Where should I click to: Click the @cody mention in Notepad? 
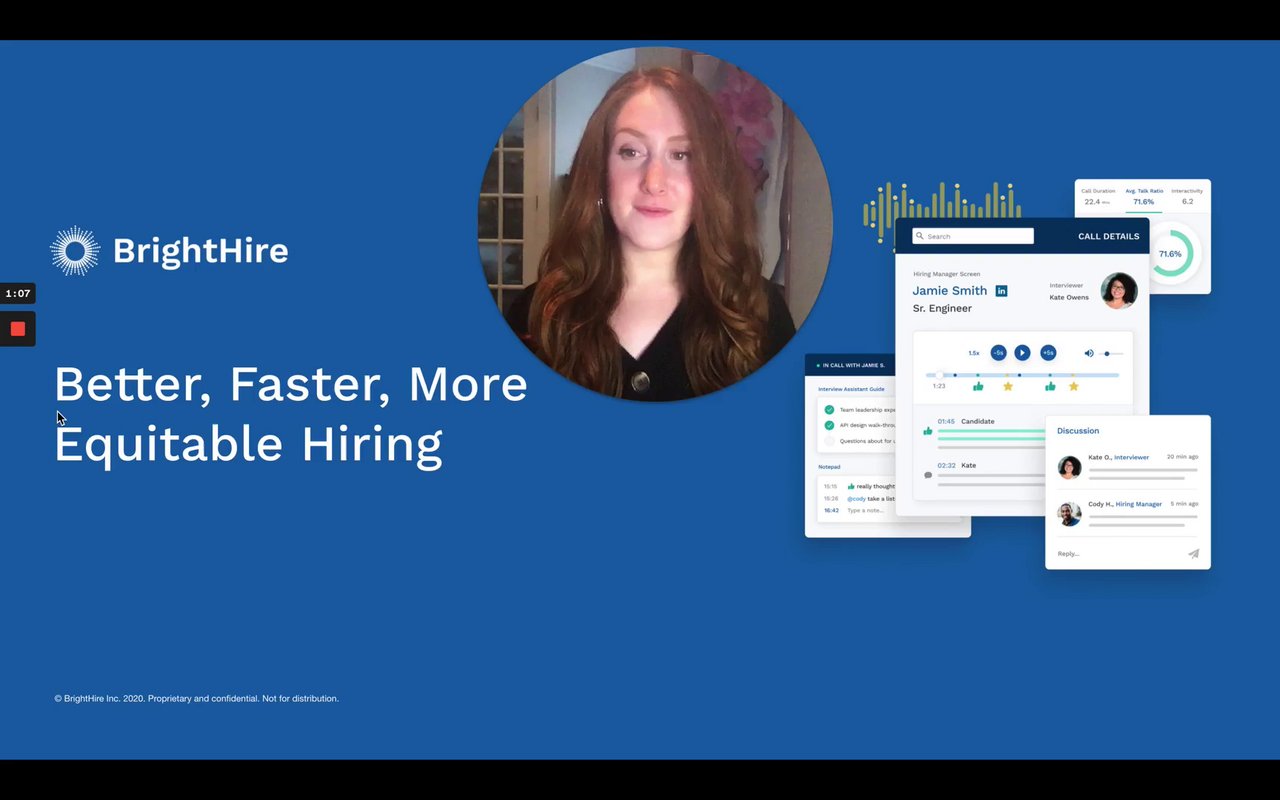pos(857,498)
